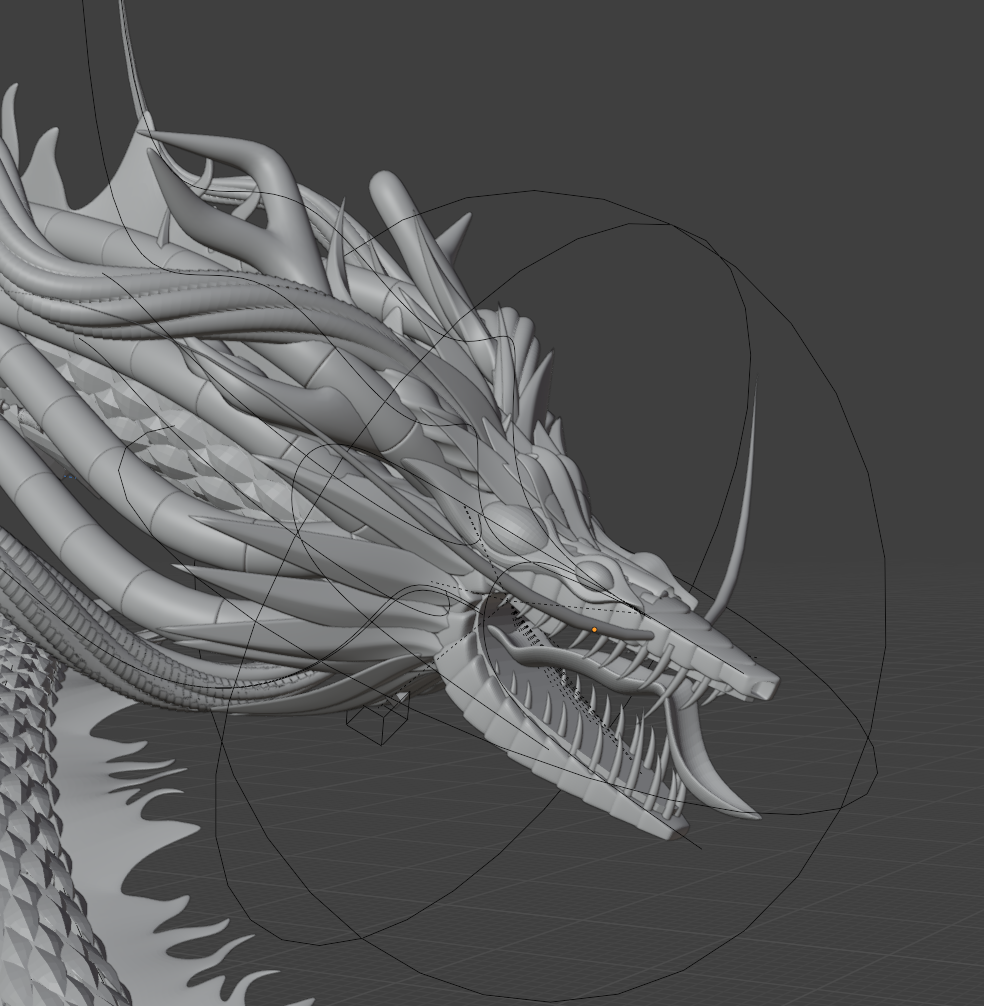Select the small wireframe cube empty
This screenshot has width=984, height=1006.
[378, 719]
